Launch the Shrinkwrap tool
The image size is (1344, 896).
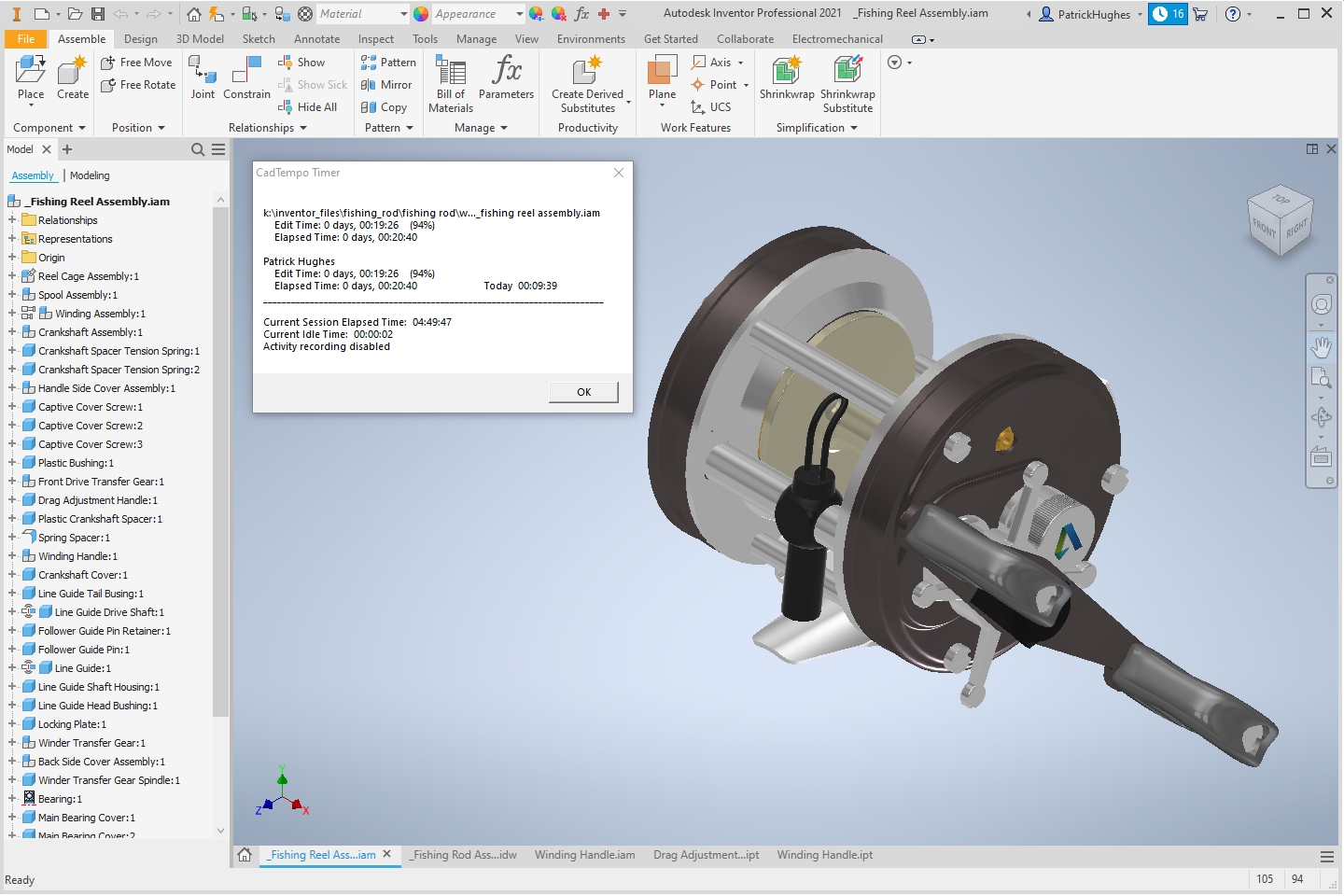coord(787,78)
